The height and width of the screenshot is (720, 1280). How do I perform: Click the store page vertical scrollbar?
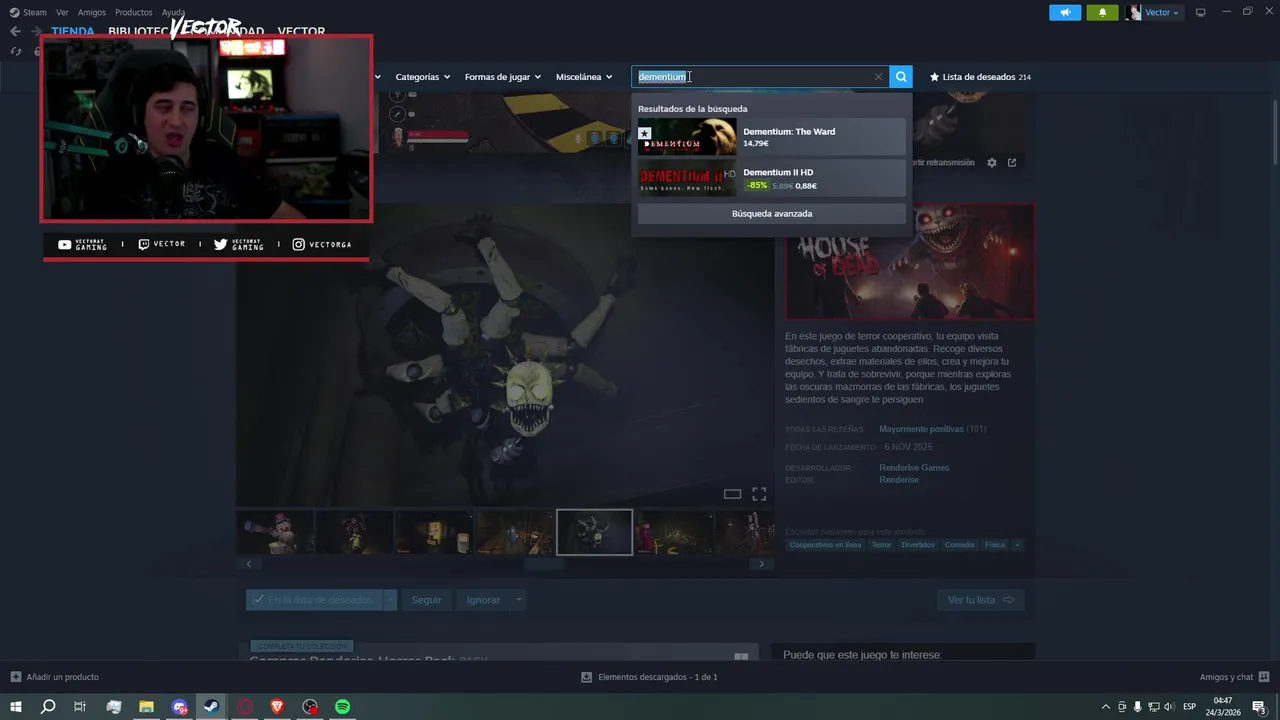click(x=1274, y=132)
